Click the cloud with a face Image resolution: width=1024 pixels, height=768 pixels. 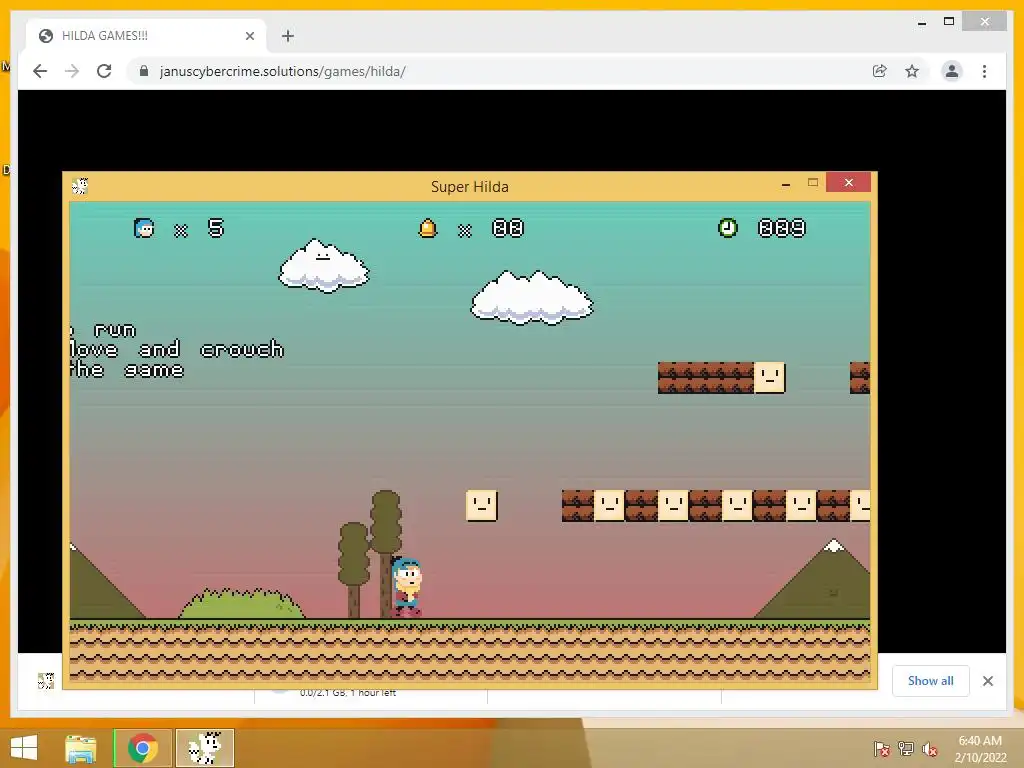(324, 265)
